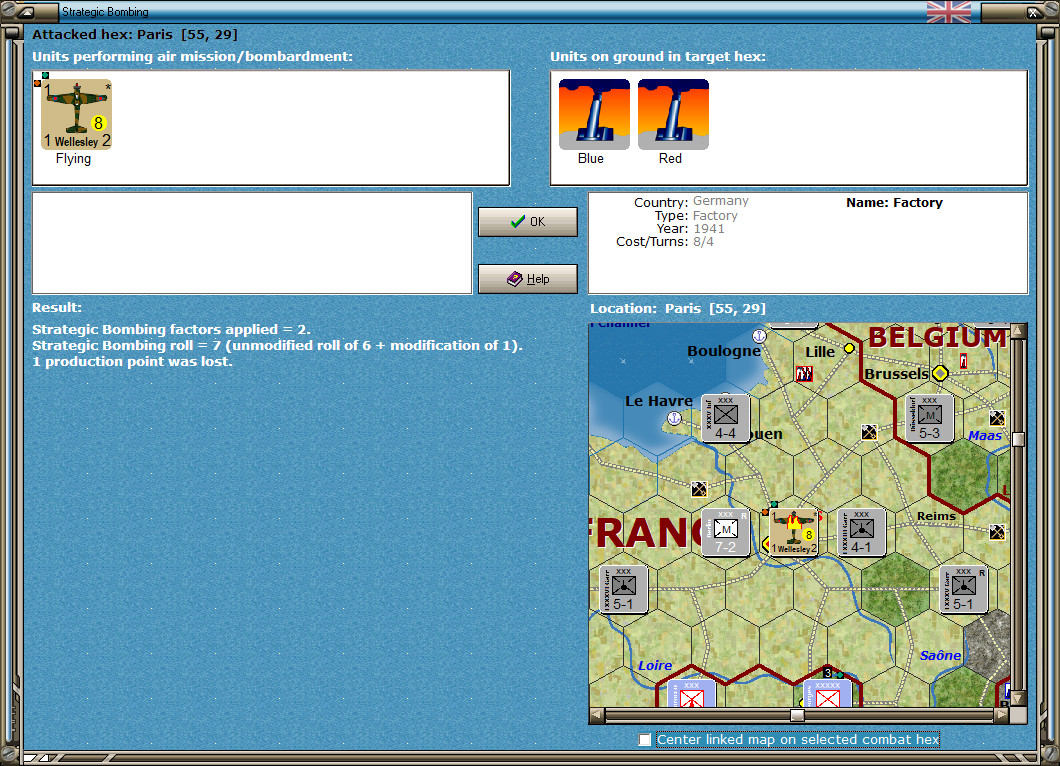Click the 'Year: 1941' field
Screen dimensions: 1060x766
690,229
